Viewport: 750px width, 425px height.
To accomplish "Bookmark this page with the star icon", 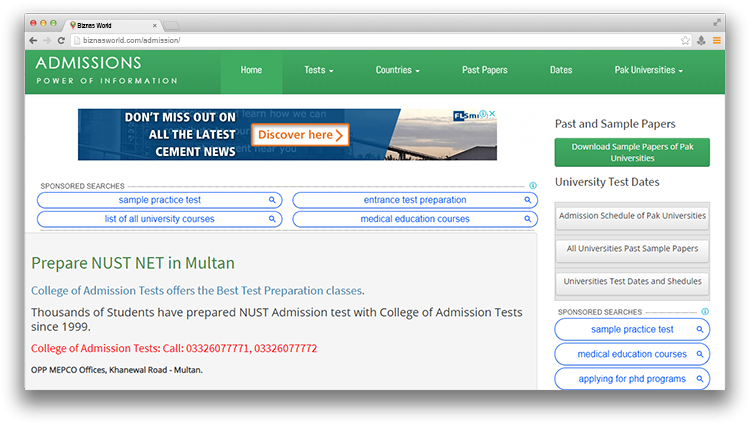I will tap(685, 40).
